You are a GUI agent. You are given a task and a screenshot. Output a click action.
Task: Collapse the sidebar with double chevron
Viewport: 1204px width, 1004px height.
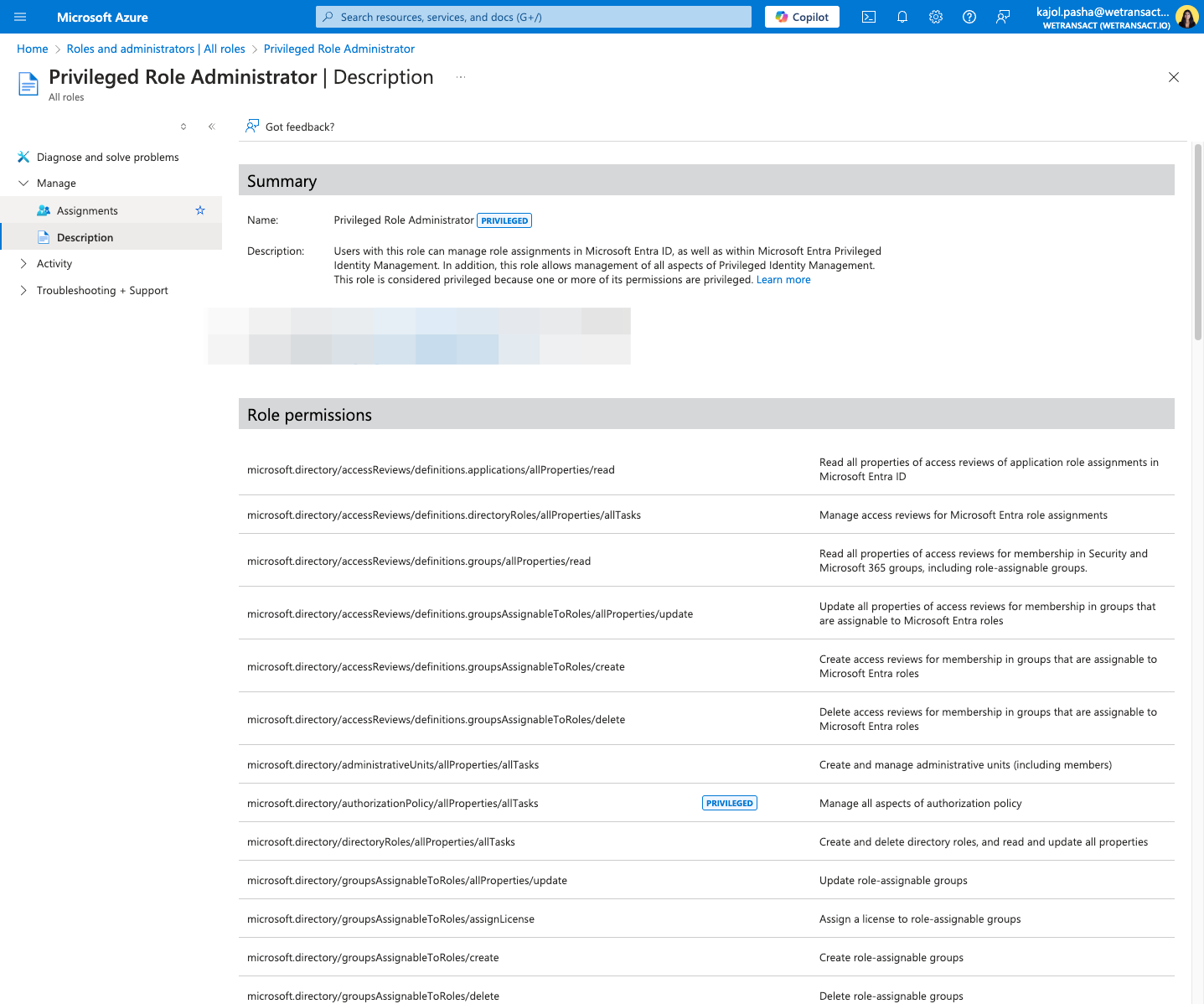click(x=212, y=127)
